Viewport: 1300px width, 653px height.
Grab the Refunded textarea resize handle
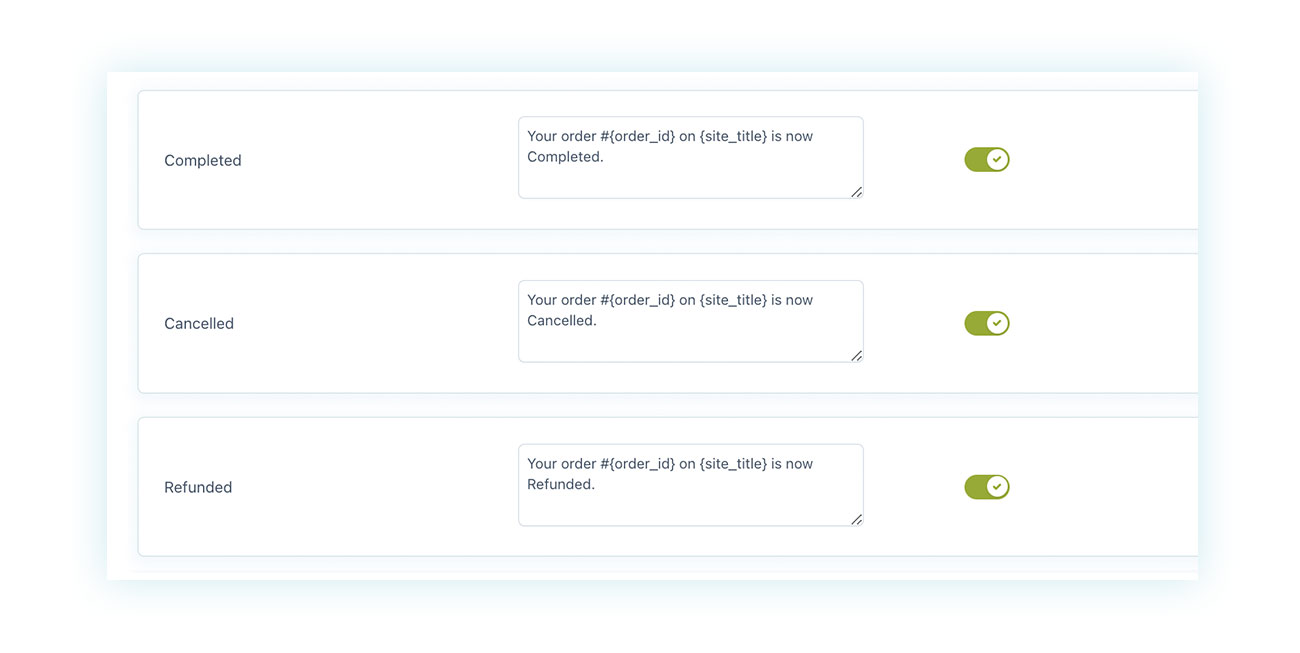tap(856, 519)
